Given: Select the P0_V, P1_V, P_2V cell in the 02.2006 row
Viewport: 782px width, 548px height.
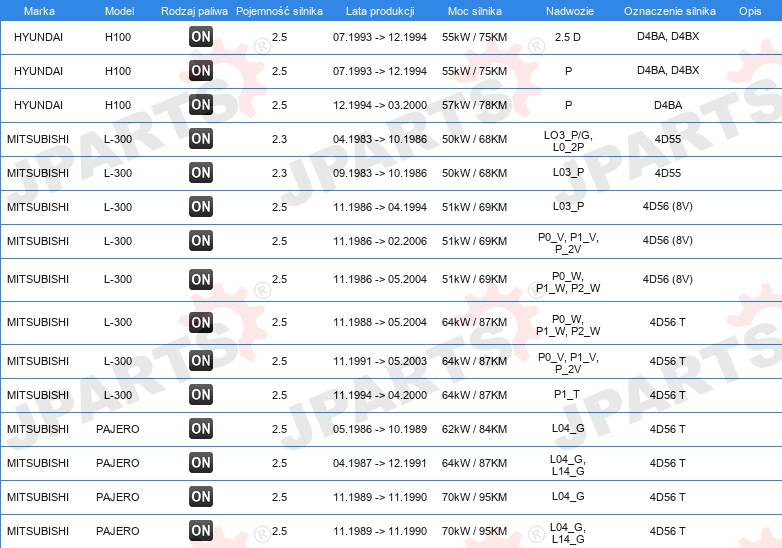Looking at the screenshot, I should click(568, 243).
